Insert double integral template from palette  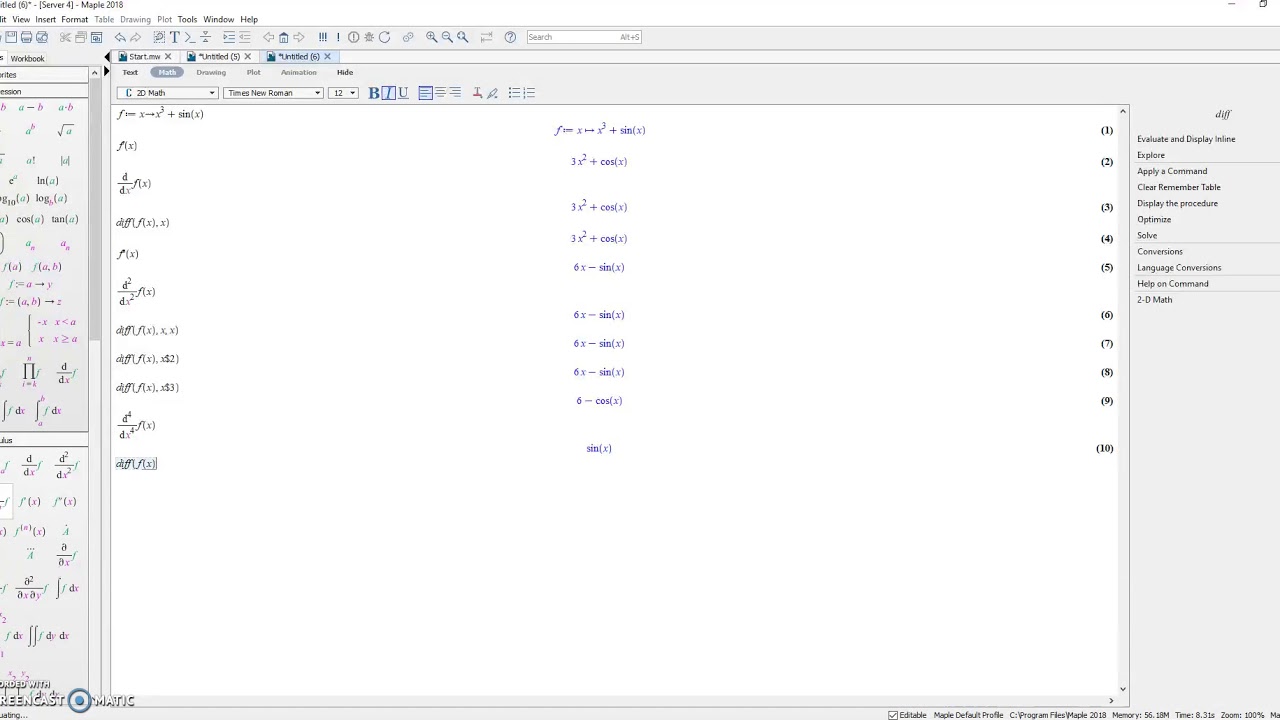48,635
